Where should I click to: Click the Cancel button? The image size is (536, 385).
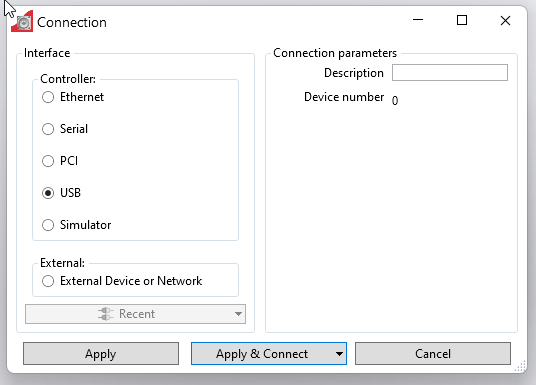[433, 354]
